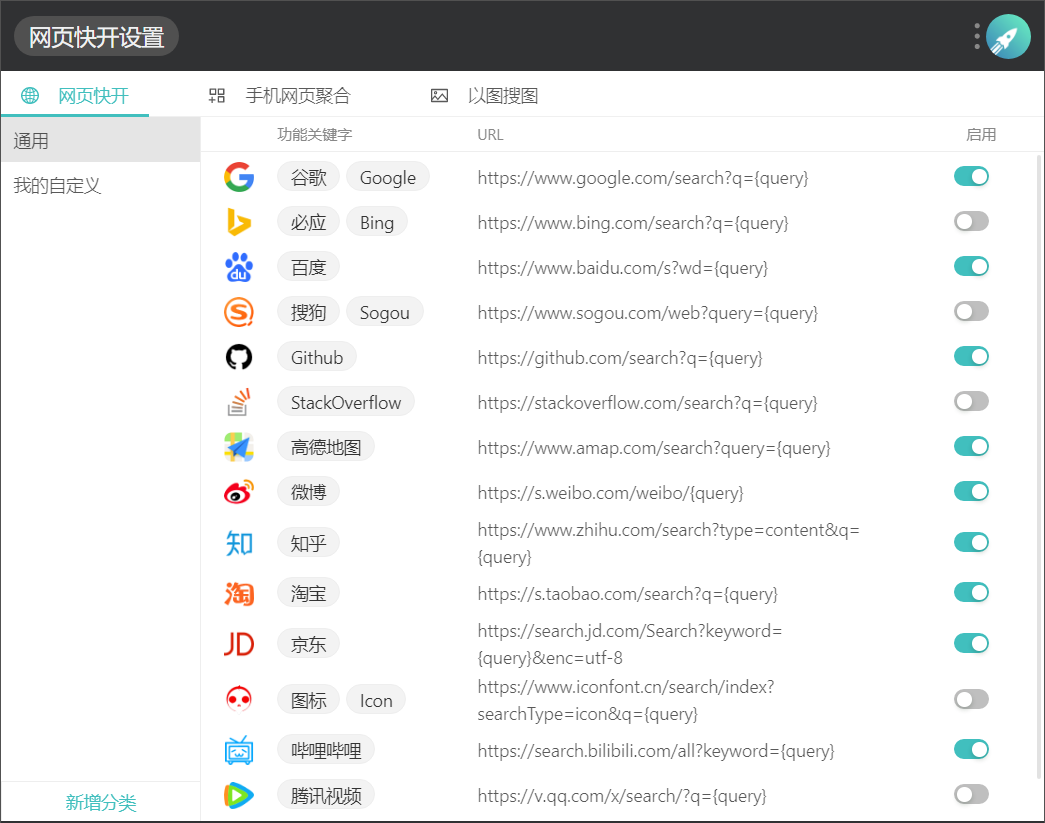Select the 通用 category in sidebar

(x=100, y=140)
